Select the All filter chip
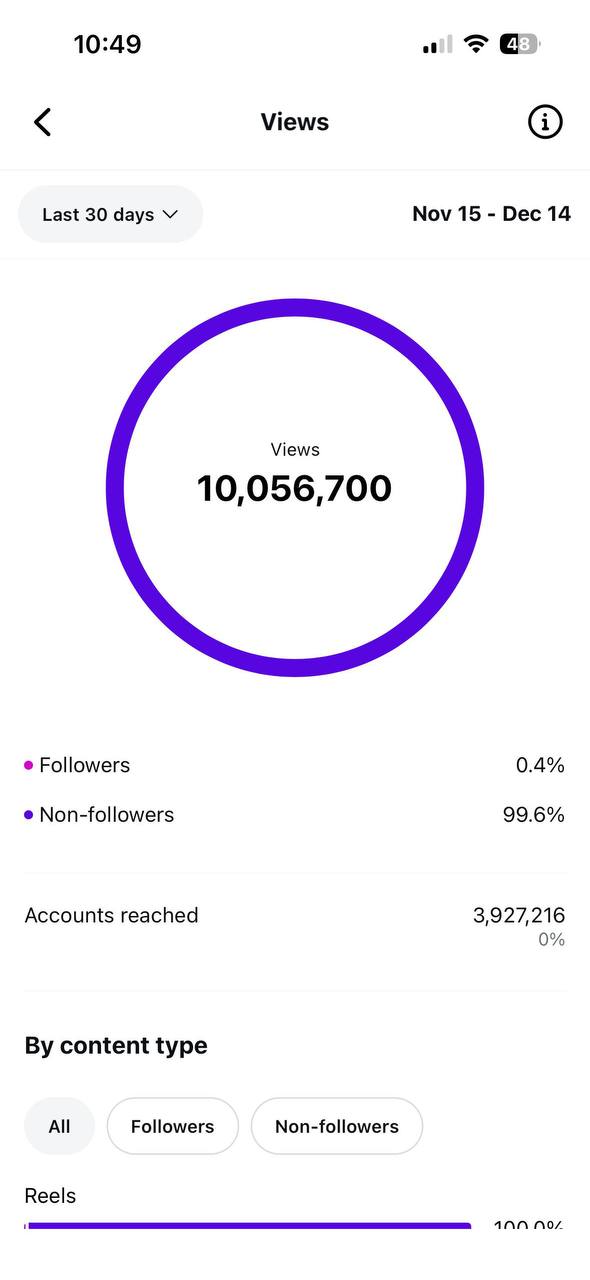The width and height of the screenshot is (590, 1280). pyautogui.click(x=59, y=1126)
